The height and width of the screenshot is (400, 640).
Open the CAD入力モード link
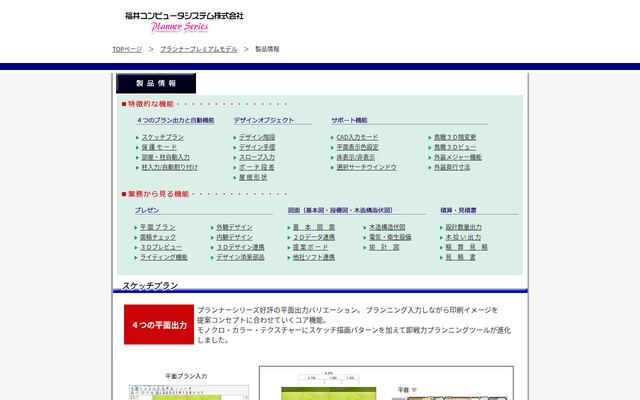pos(357,138)
